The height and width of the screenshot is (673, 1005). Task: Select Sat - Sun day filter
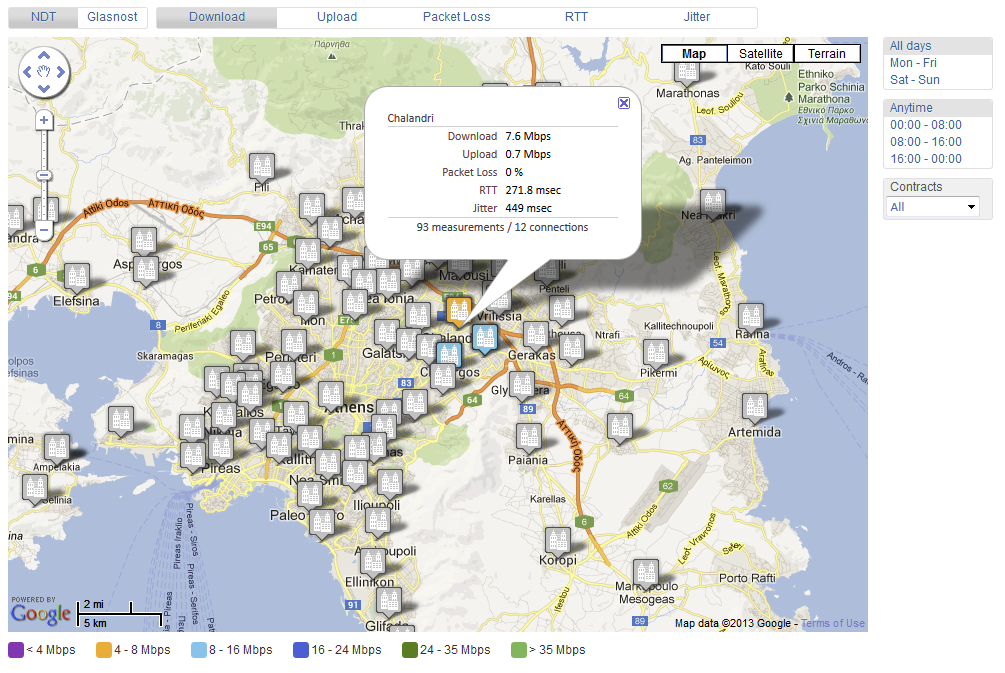(914, 80)
